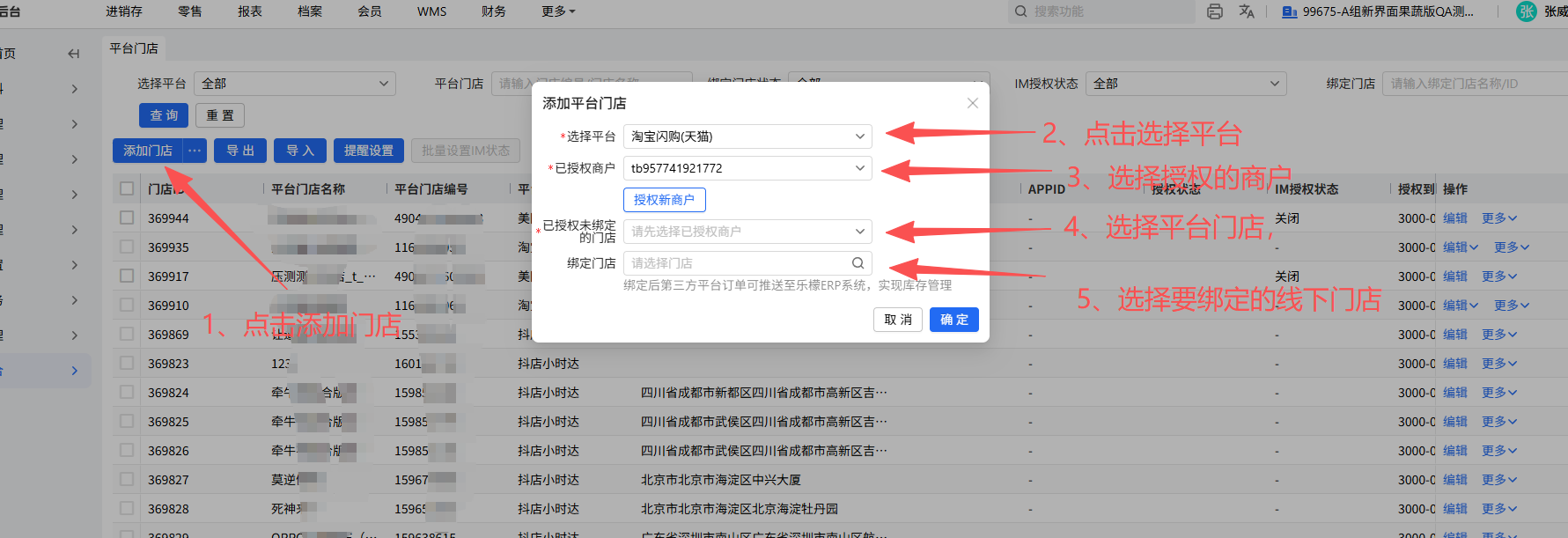Check the row checkbox for 369935
Image resolution: width=1568 pixels, height=538 pixels.
click(127, 247)
